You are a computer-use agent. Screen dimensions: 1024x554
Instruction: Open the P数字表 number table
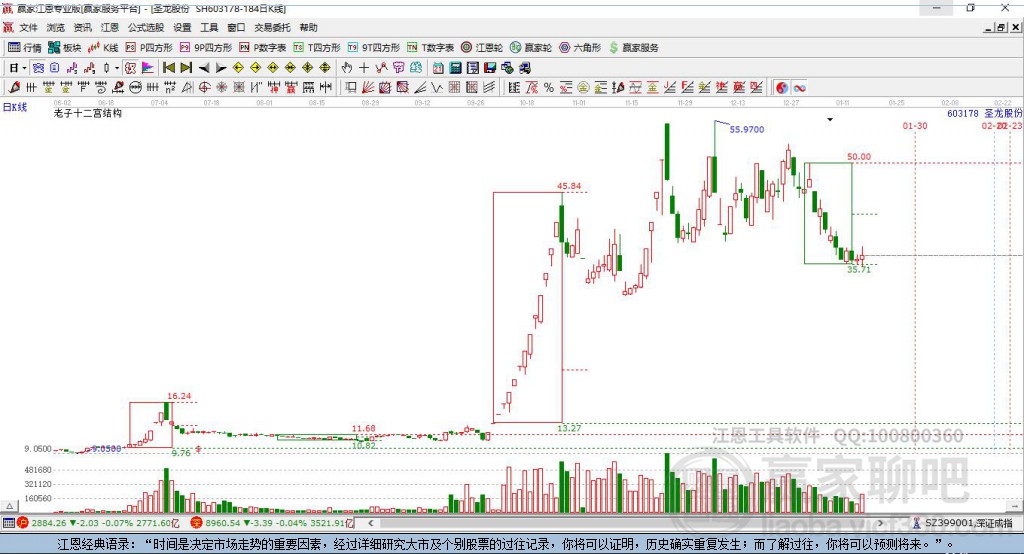263,48
